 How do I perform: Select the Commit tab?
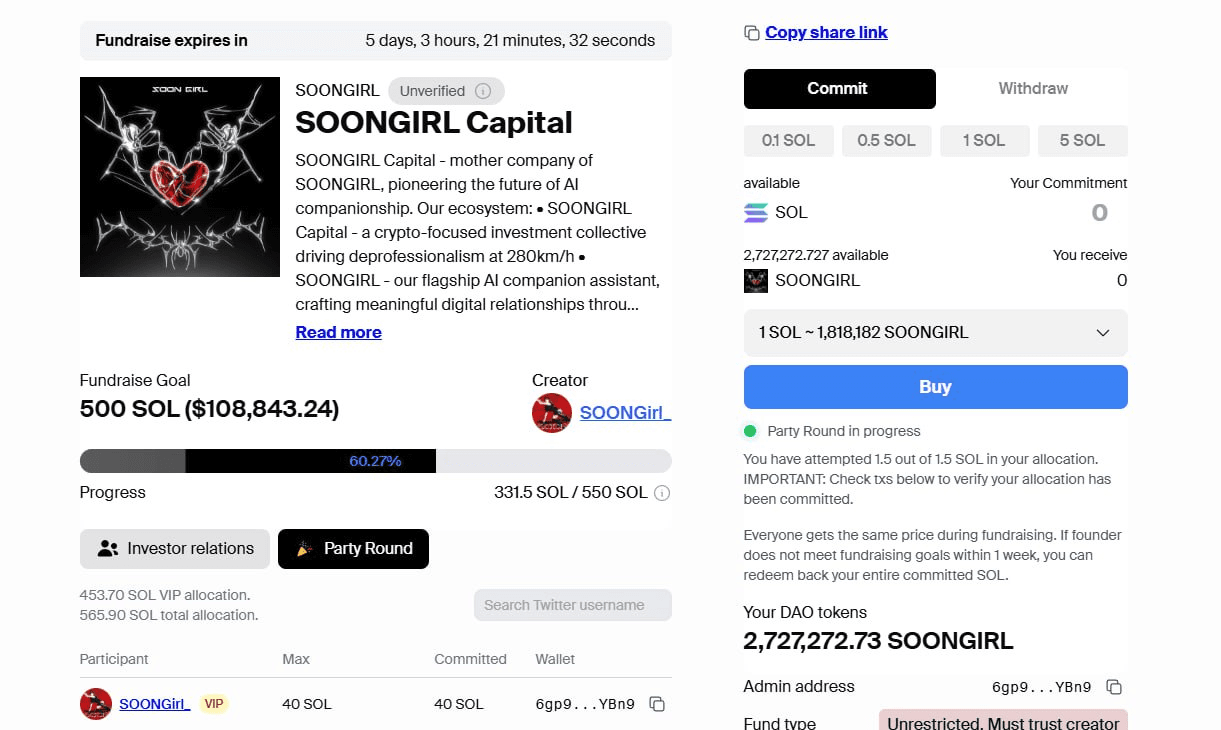pyautogui.click(x=839, y=89)
